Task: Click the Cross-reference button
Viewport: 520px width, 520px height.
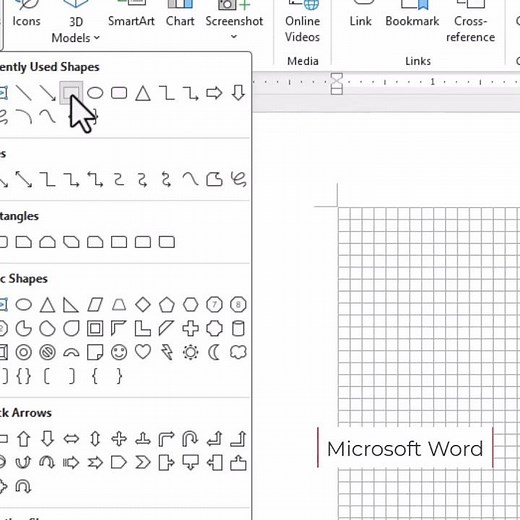Action: (470, 22)
